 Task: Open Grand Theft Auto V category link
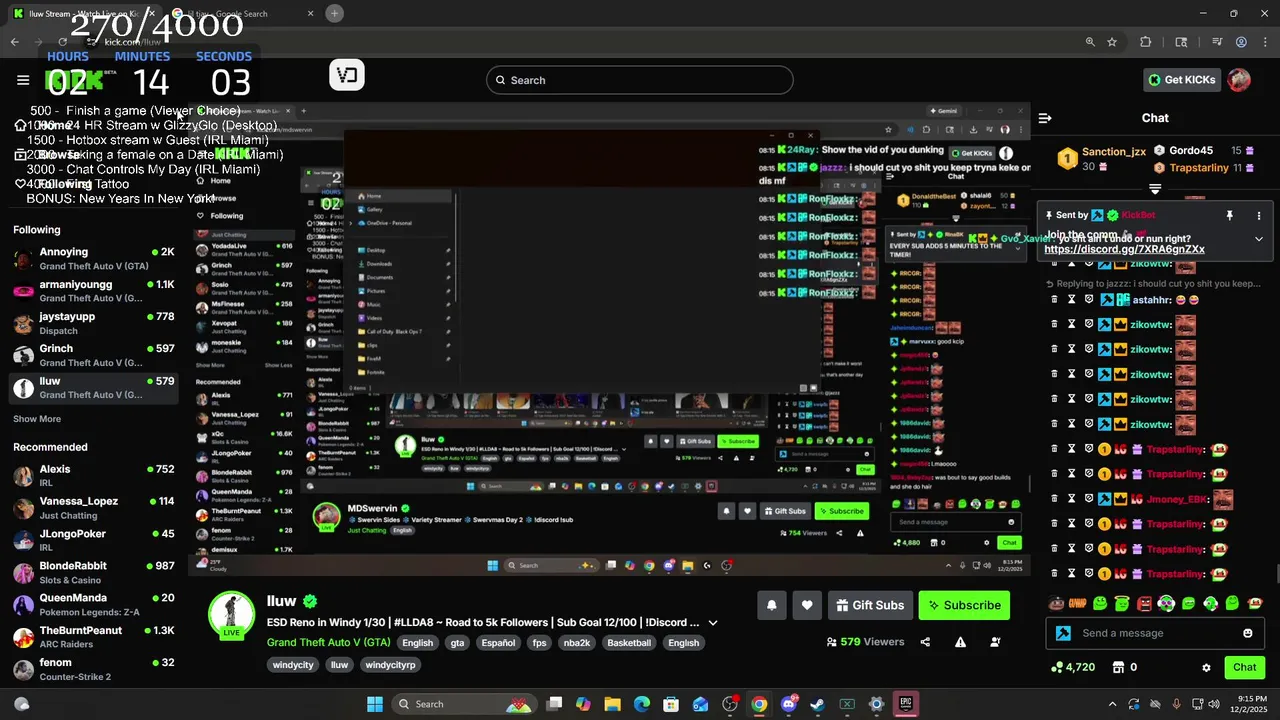(x=328, y=642)
